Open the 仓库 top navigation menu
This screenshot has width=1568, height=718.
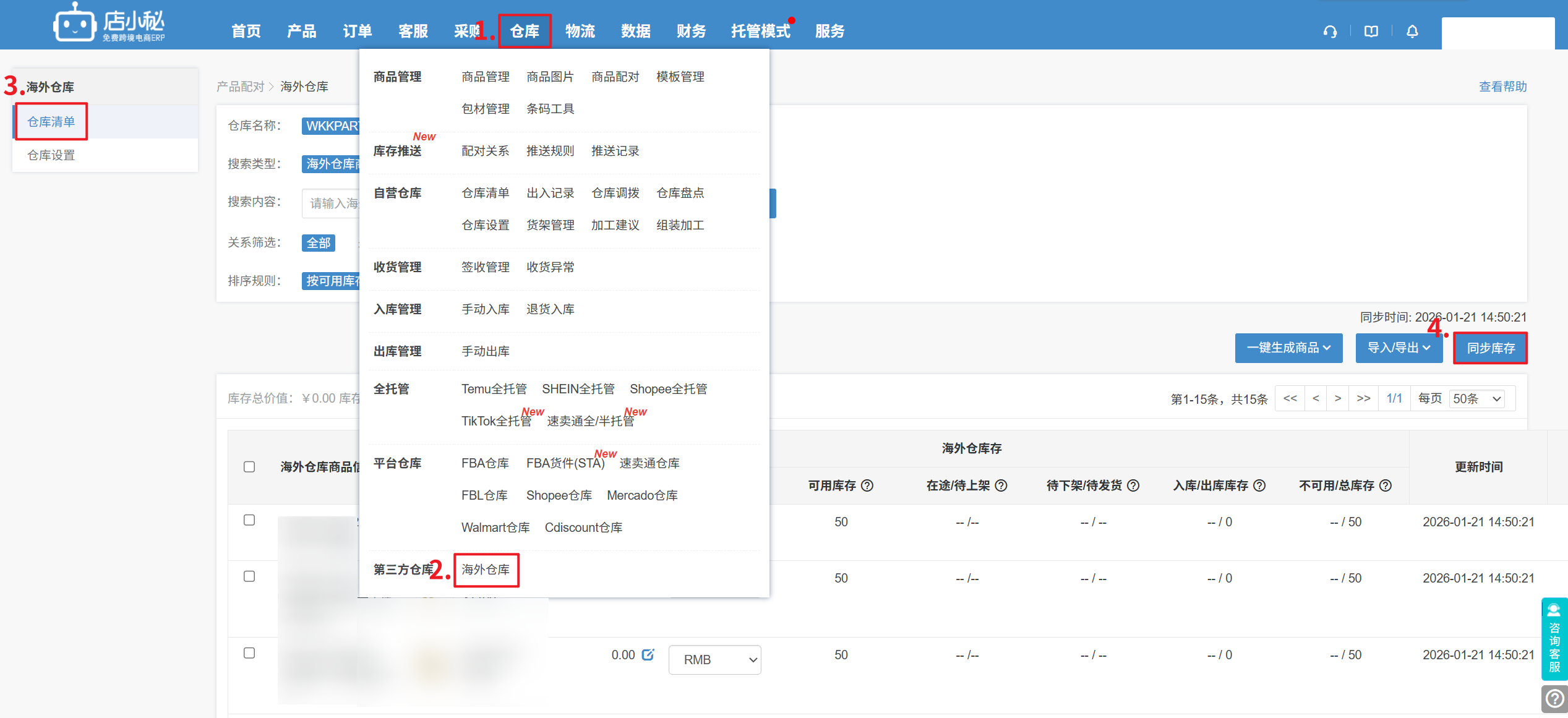pyautogui.click(x=524, y=31)
